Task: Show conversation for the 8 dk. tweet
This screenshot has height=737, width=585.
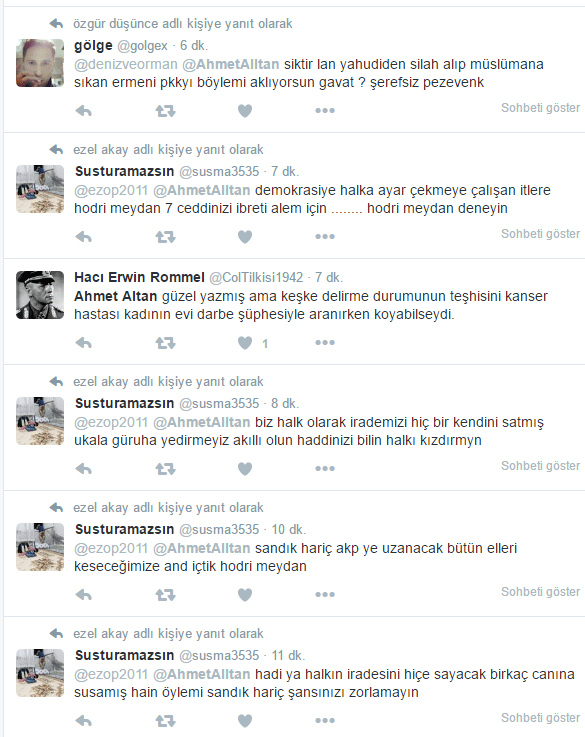Action: click(x=540, y=466)
